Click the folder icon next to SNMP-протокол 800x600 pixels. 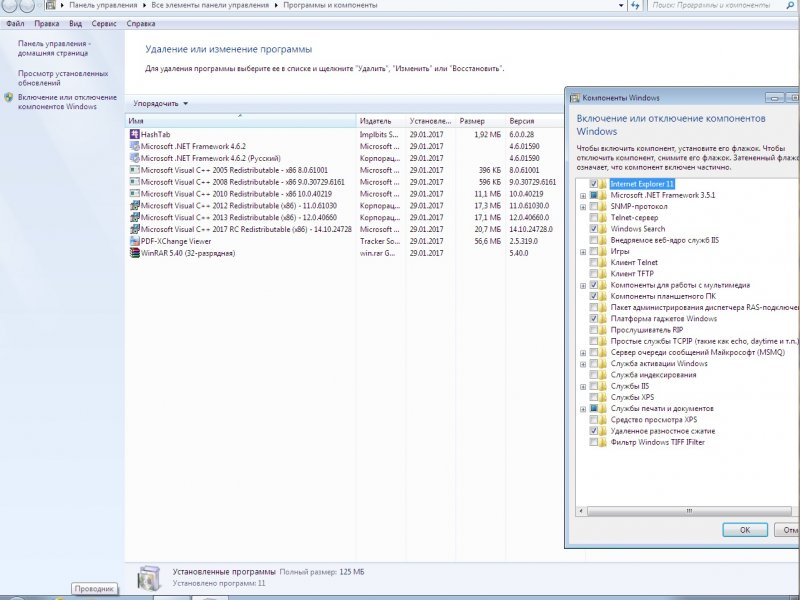click(x=603, y=206)
